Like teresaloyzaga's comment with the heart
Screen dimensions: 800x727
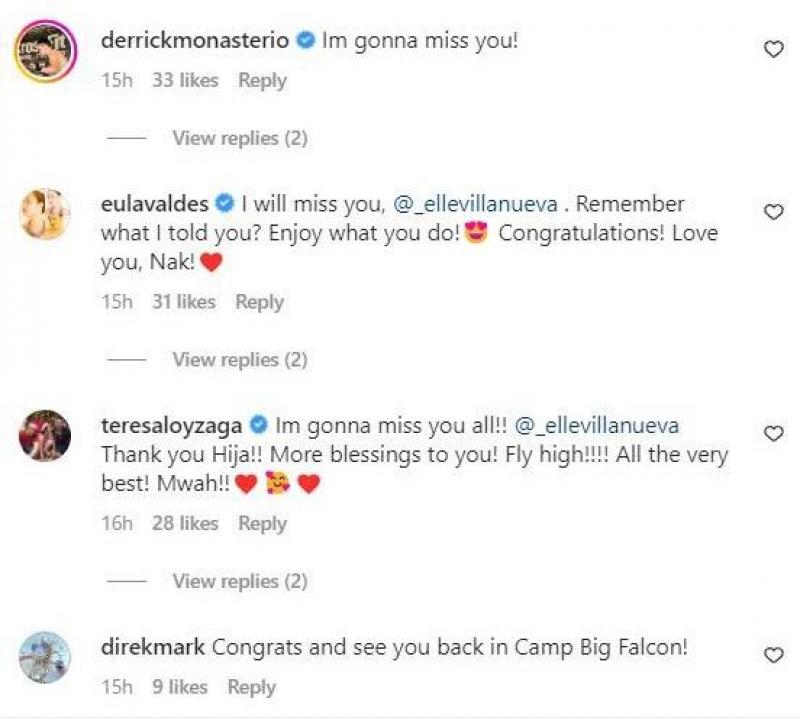(774, 433)
